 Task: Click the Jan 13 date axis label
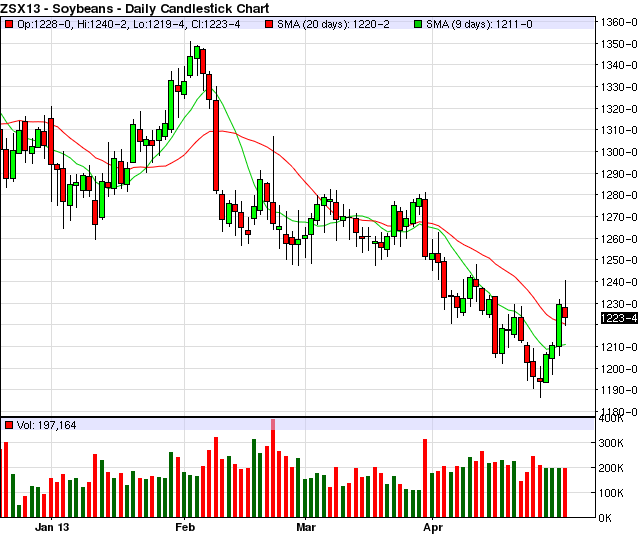click(52, 527)
